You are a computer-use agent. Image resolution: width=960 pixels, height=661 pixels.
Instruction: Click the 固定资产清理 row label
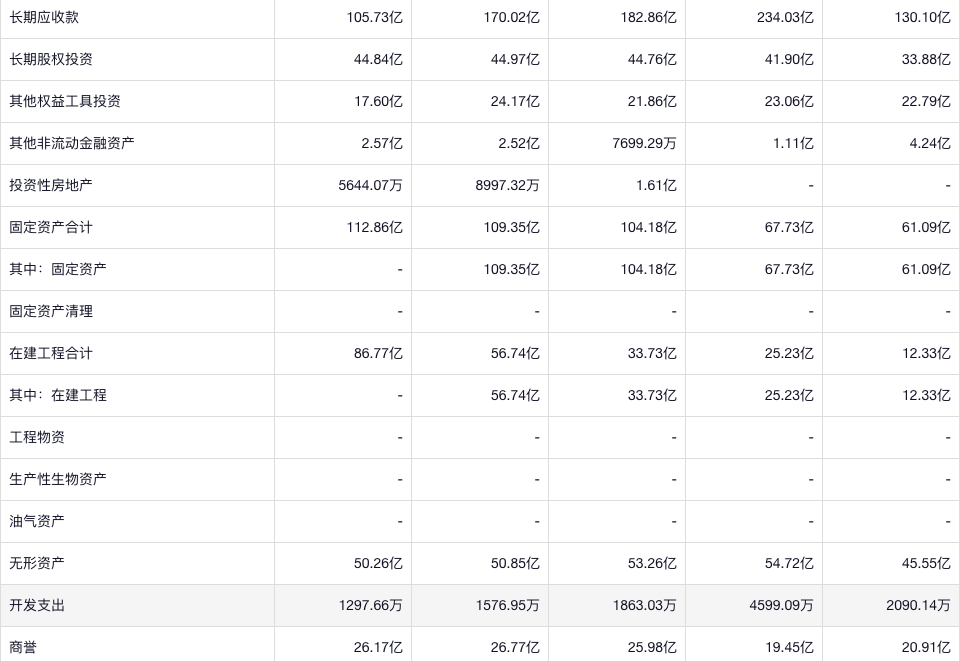click(x=51, y=311)
